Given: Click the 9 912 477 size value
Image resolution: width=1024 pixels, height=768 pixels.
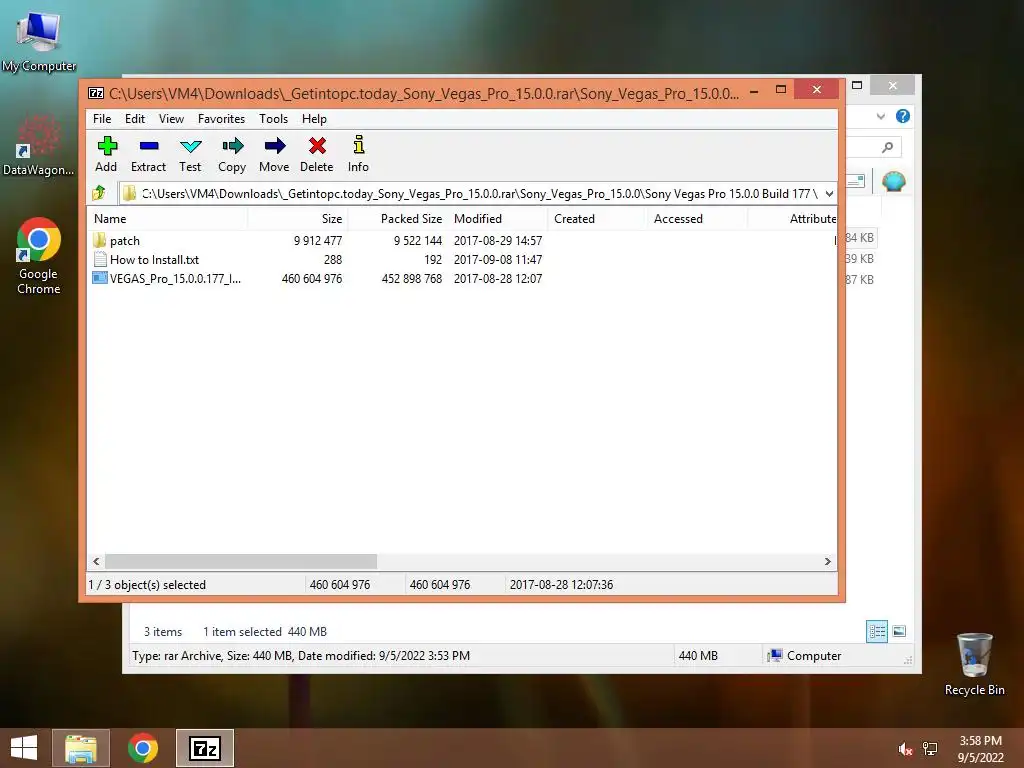Looking at the screenshot, I should [x=317, y=240].
